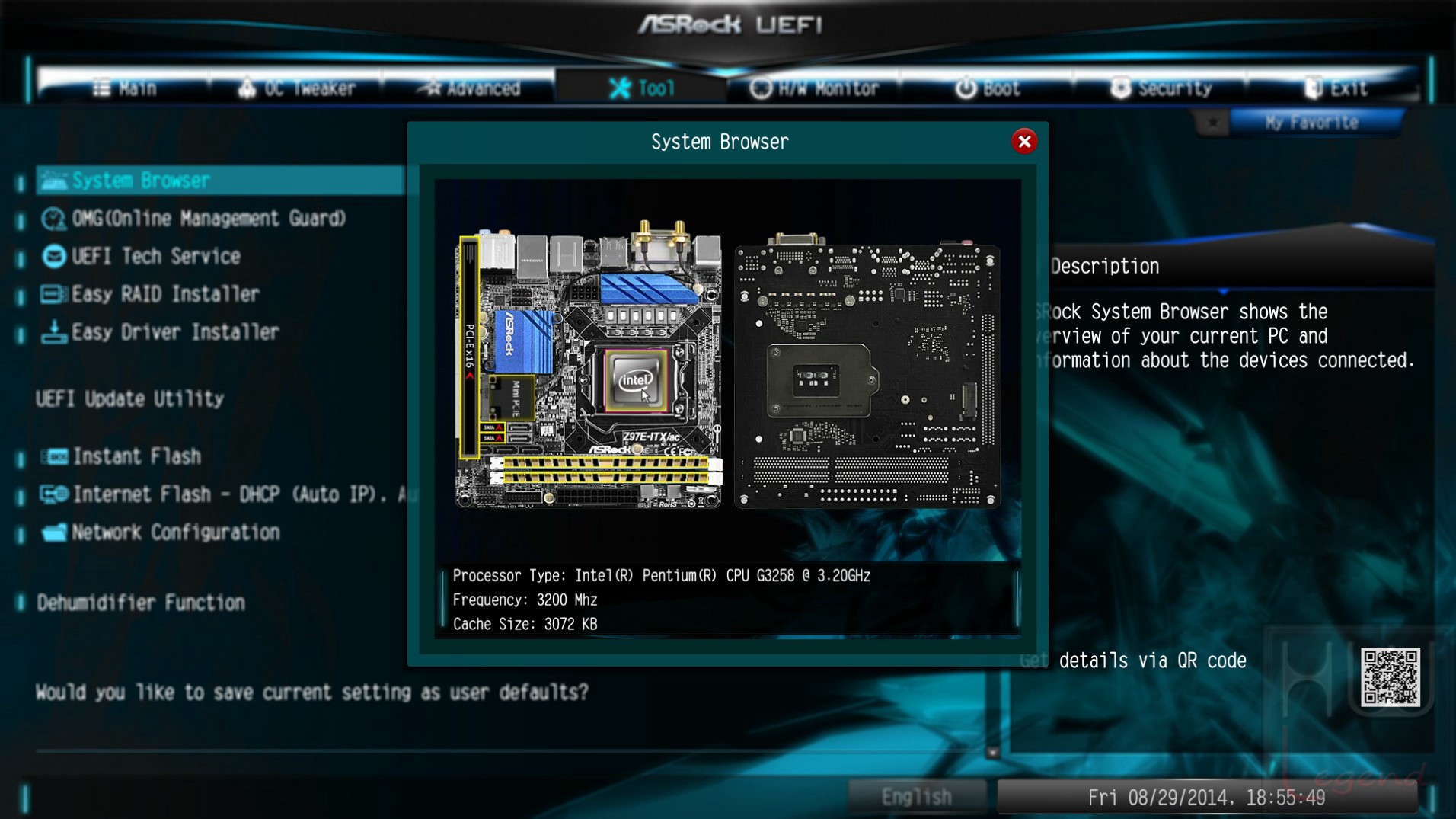Click the SATA ports on the motherboard image
Image resolution: width=1456 pixels, height=819 pixels.
(491, 433)
